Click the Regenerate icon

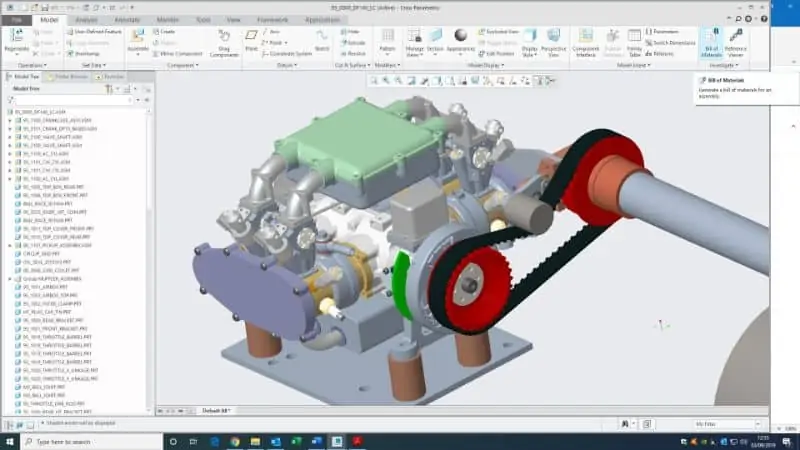tap(16, 36)
